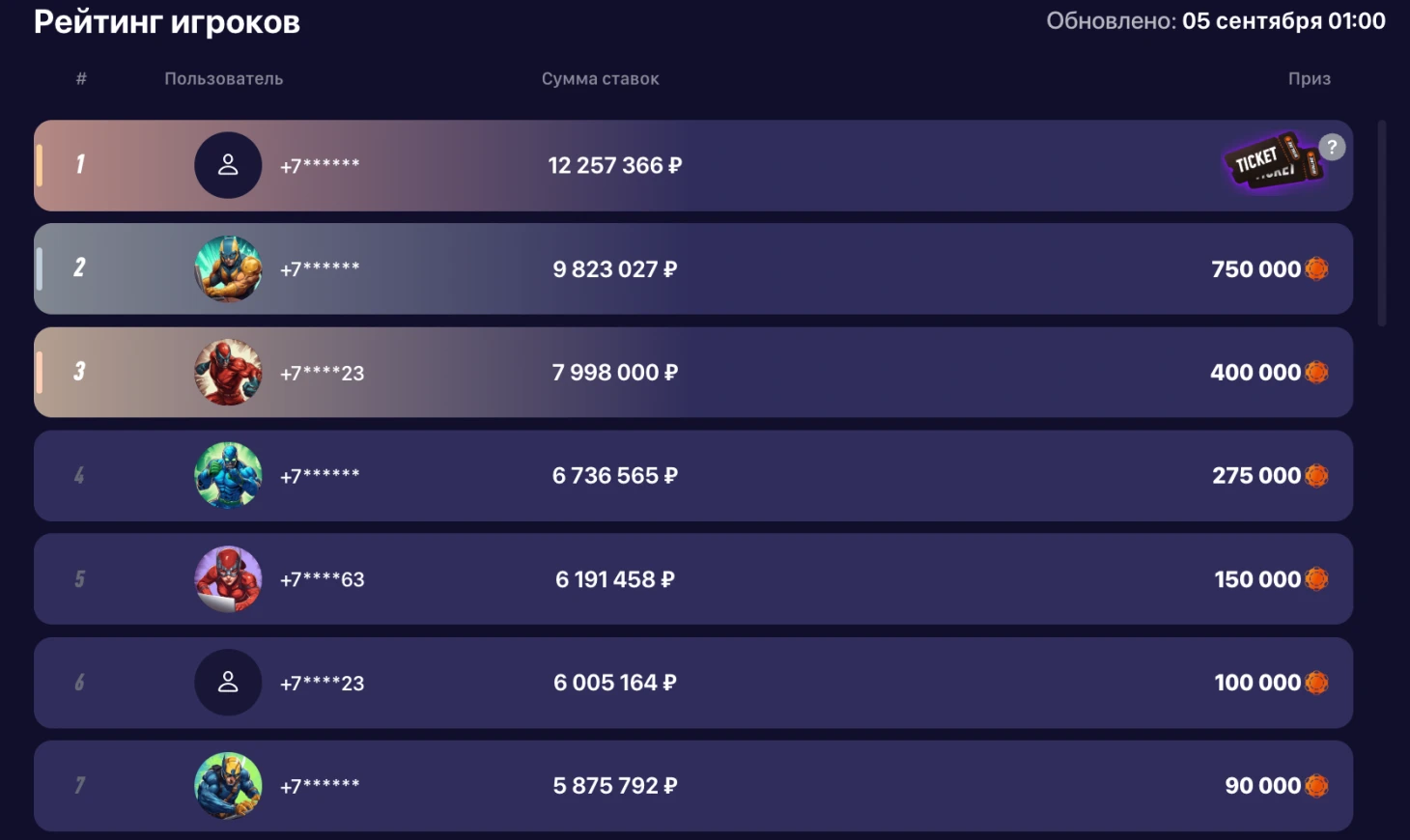Click the Приз column header
The height and width of the screenshot is (840, 1410).
(1309, 79)
